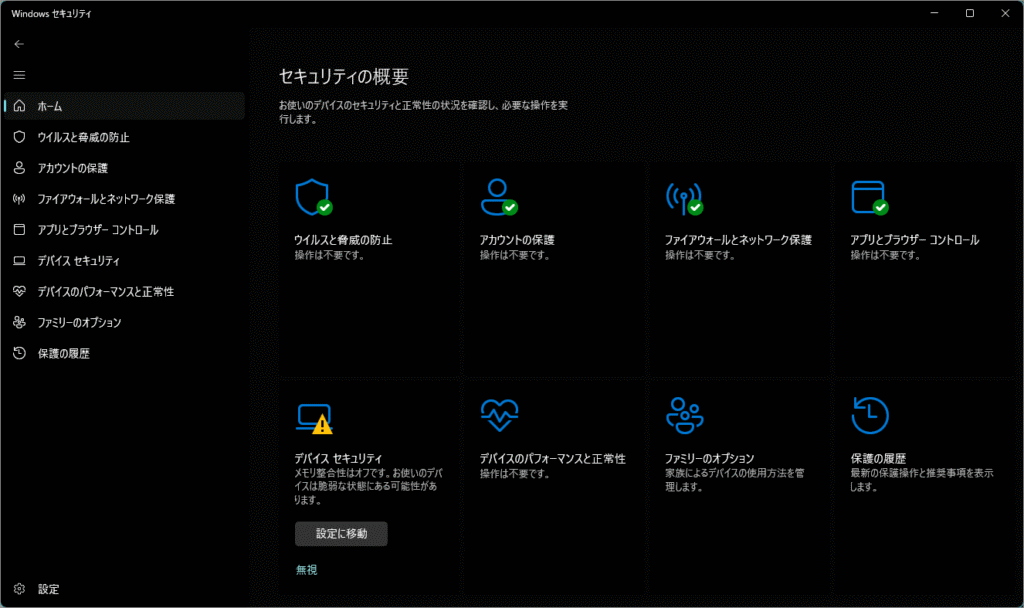Toggle the hamburger navigation menu
The height and width of the screenshot is (608, 1024).
19,75
